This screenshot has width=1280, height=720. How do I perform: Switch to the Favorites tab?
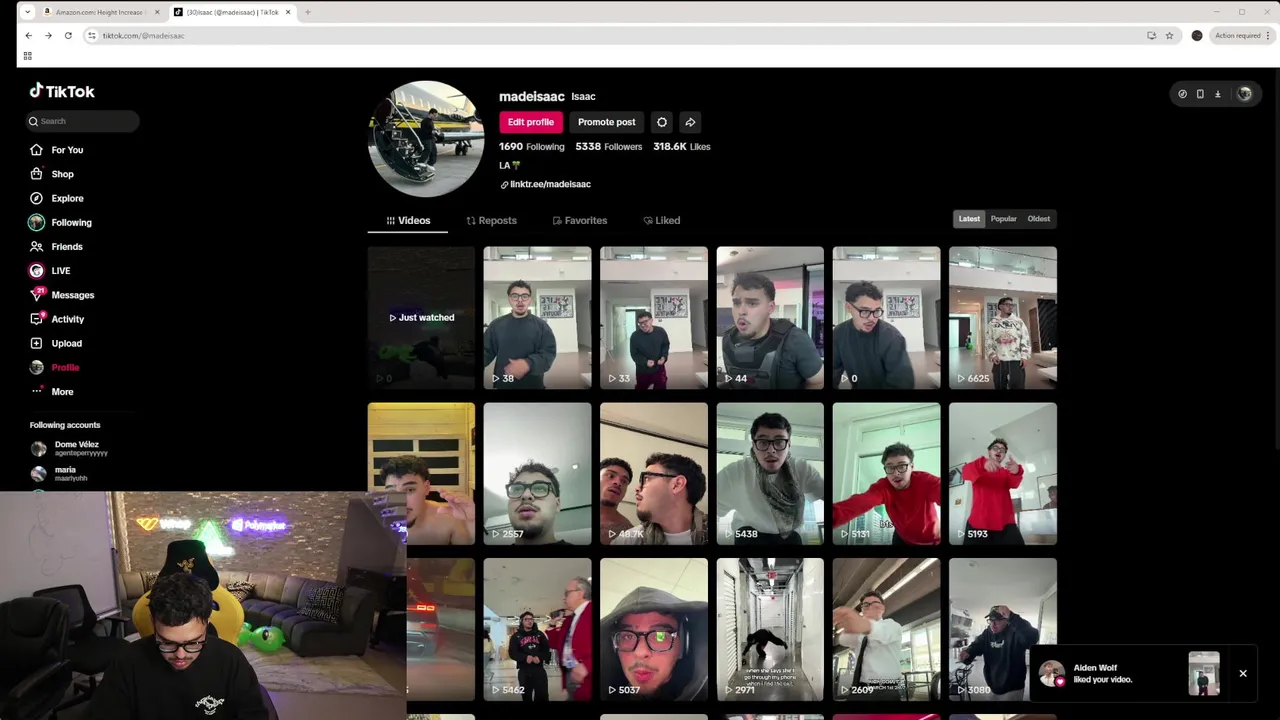578,221
